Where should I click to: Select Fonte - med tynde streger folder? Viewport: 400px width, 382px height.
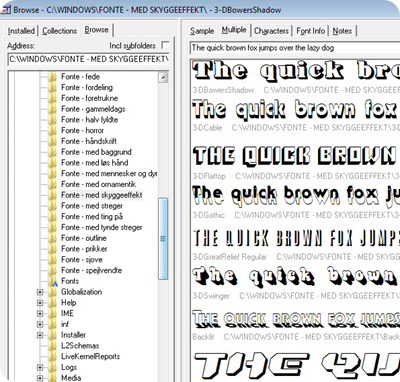click(x=102, y=227)
